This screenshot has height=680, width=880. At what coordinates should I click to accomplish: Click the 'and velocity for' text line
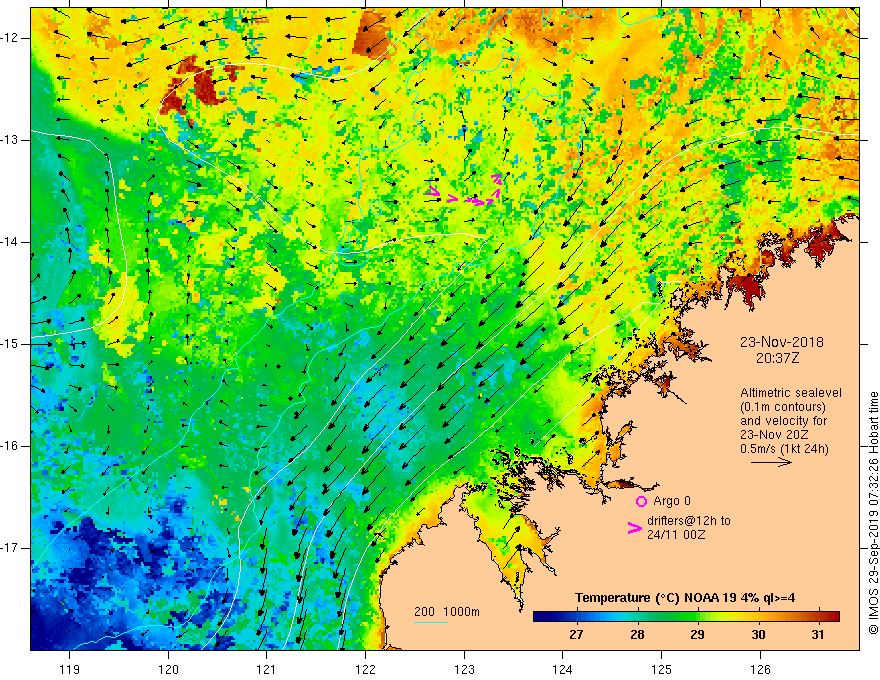click(783, 421)
